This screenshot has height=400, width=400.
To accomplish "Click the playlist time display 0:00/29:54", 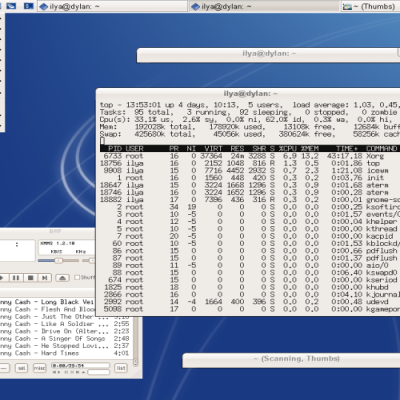I will pyautogui.click(x=80, y=366).
